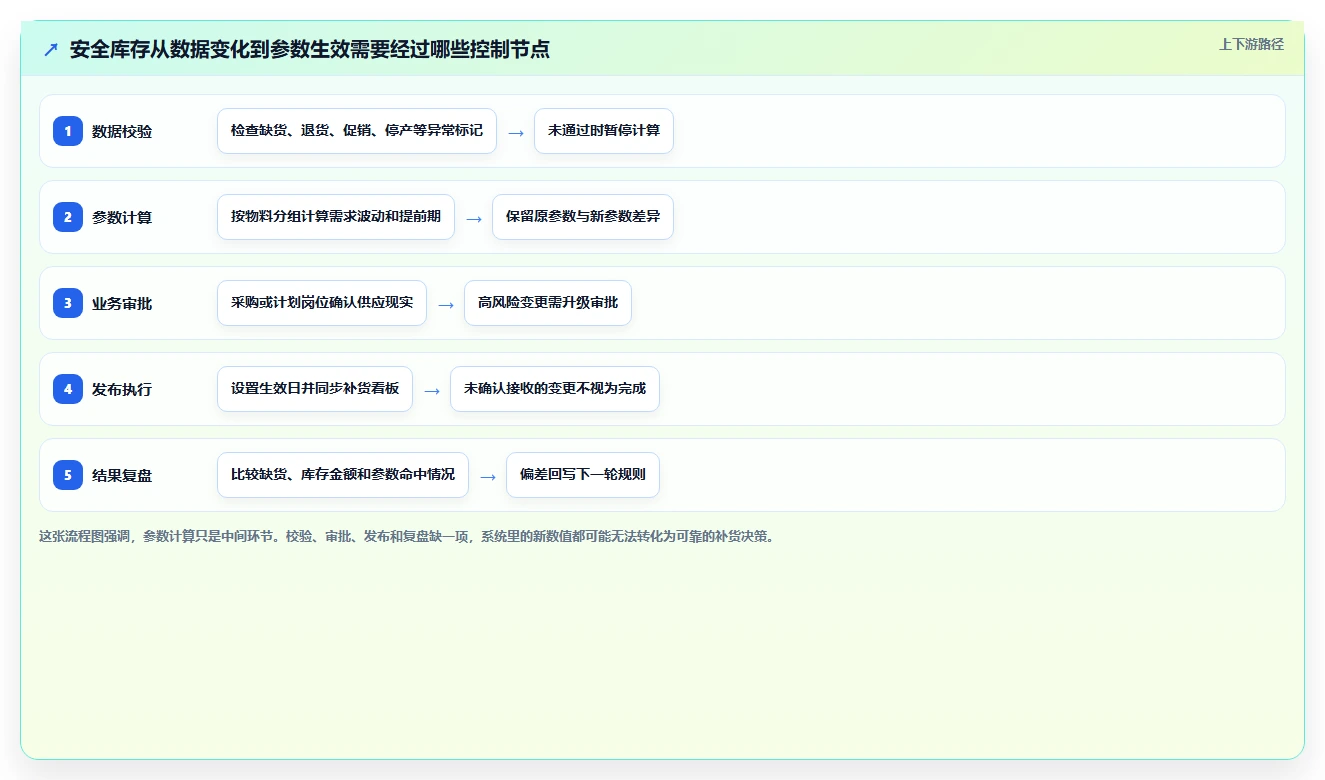Click the 未通过时暂停计算 box
Image resolution: width=1325 pixels, height=780 pixels.
[604, 131]
